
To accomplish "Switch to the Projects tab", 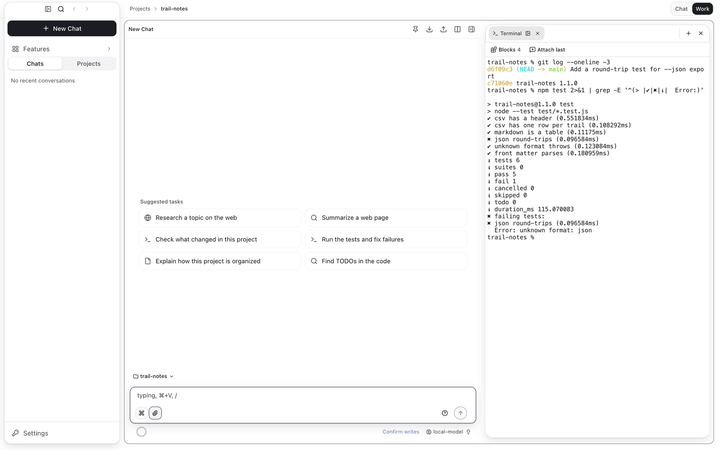I will tap(89, 63).
